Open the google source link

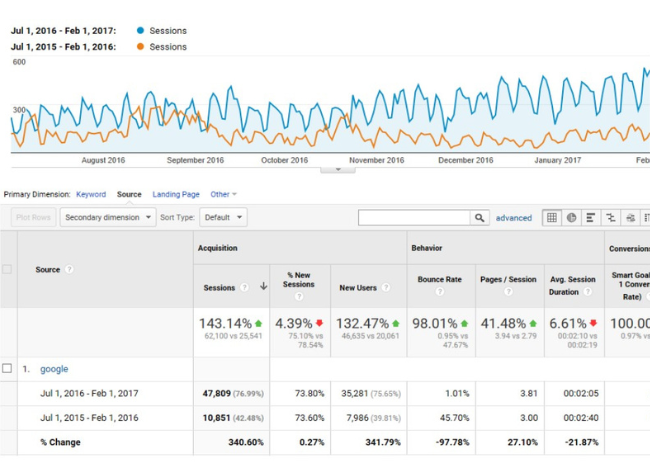coord(54,369)
